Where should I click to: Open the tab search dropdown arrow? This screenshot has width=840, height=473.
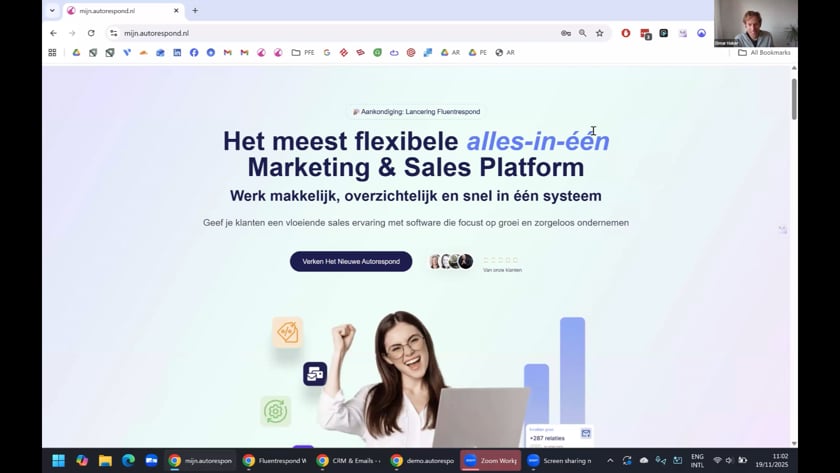pyautogui.click(x=52, y=10)
